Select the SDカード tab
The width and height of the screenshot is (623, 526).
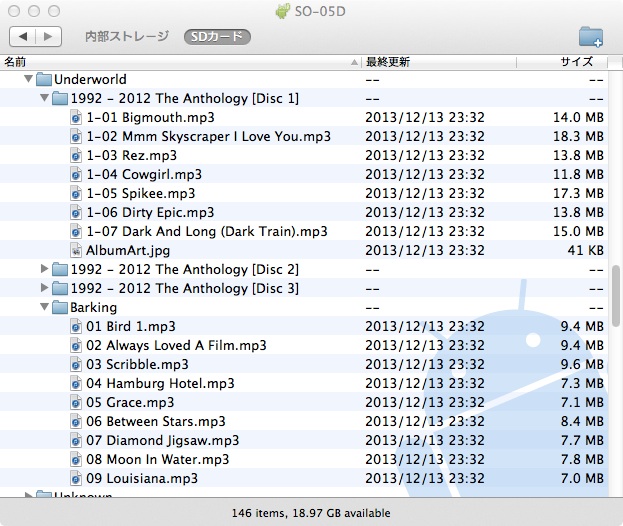(217, 37)
